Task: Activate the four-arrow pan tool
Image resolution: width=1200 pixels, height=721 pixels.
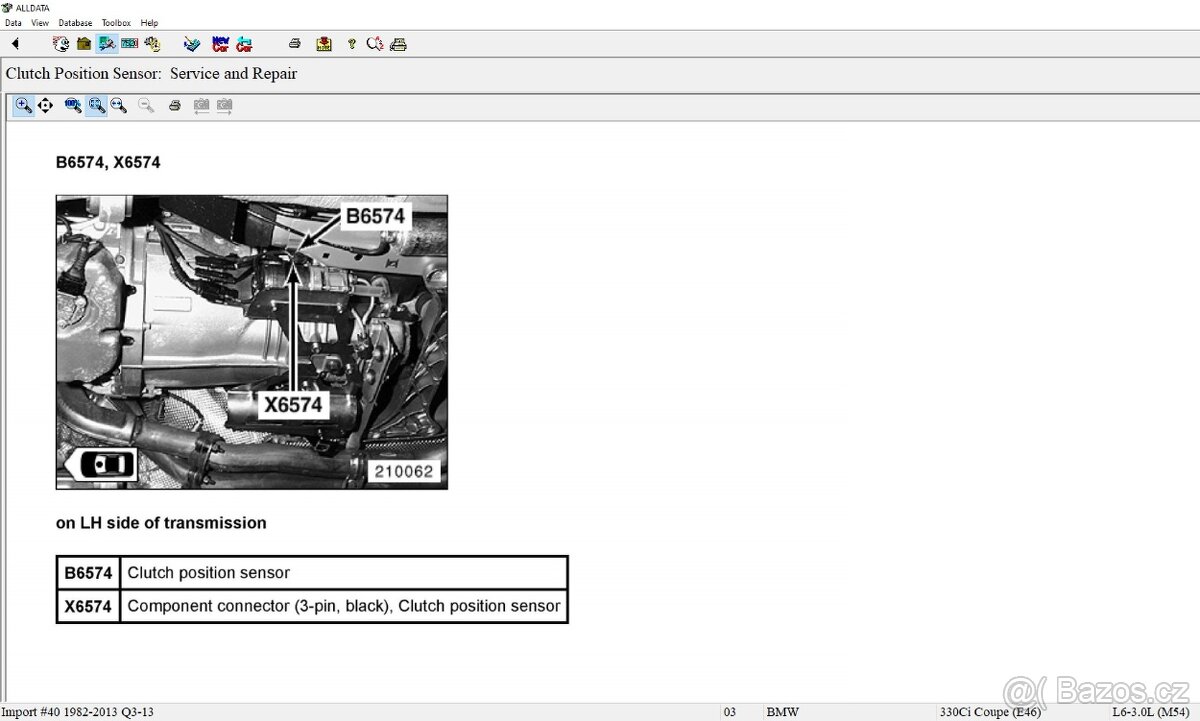Action: 46,105
